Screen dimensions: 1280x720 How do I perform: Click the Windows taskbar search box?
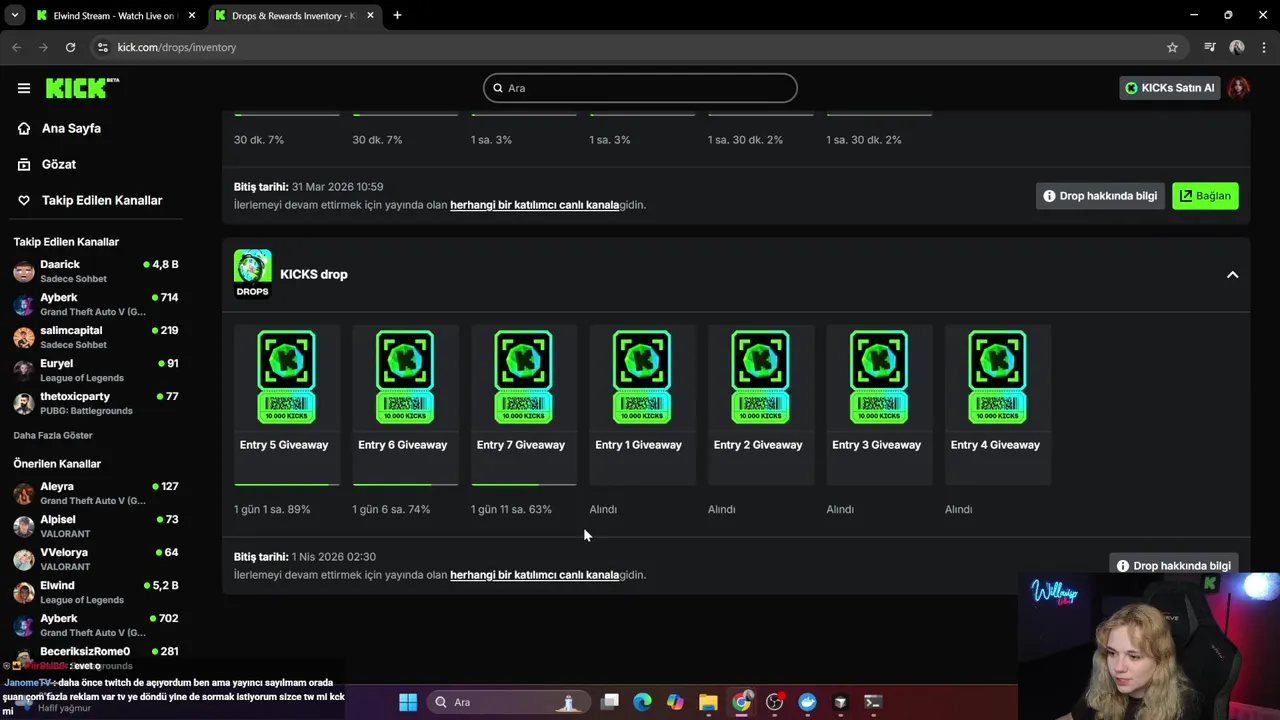tap(508, 702)
